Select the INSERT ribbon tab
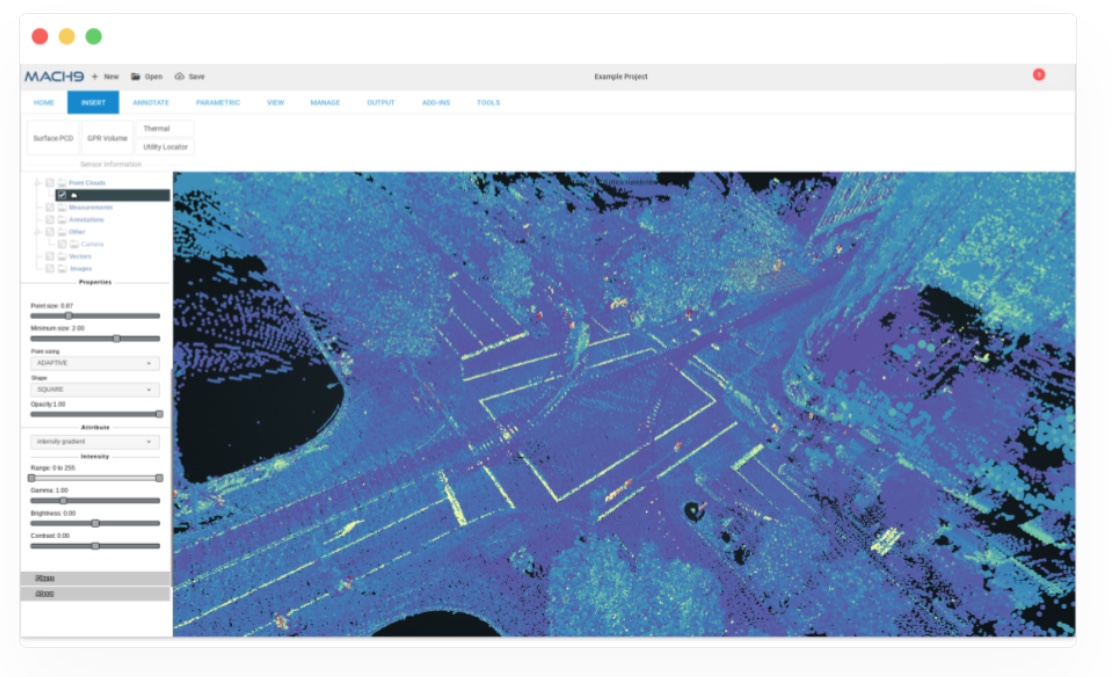1112x677 pixels. point(93,103)
